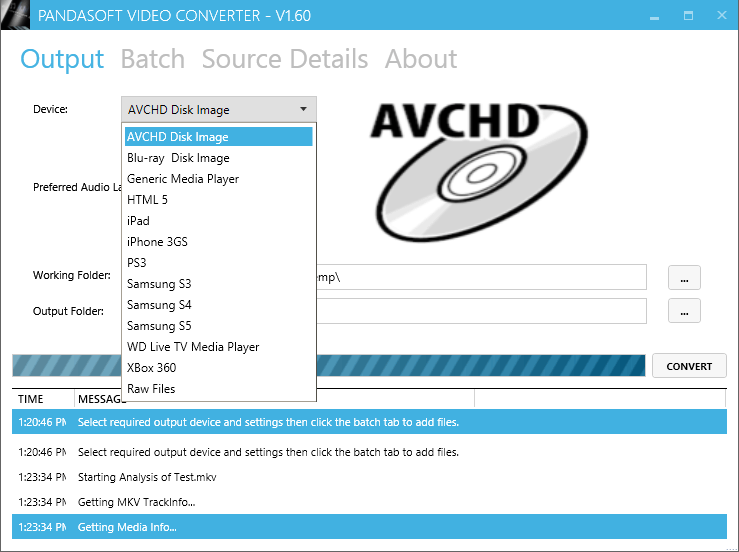Choose Blu-ray Disk Image option

pyautogui.click(x=219, y=158)
